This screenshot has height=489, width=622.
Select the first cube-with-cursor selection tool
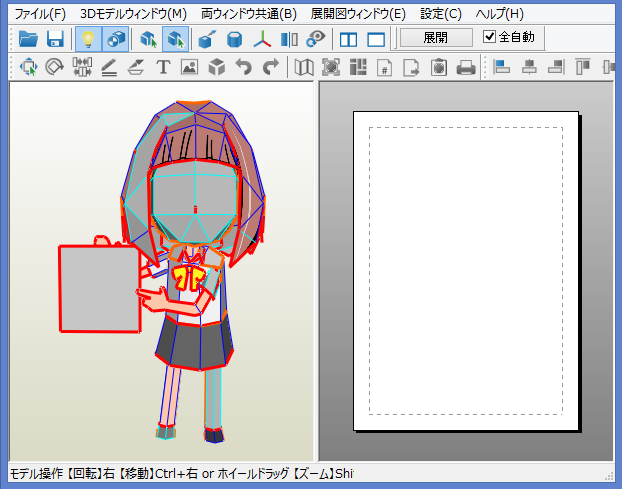(x=148, y=39)
